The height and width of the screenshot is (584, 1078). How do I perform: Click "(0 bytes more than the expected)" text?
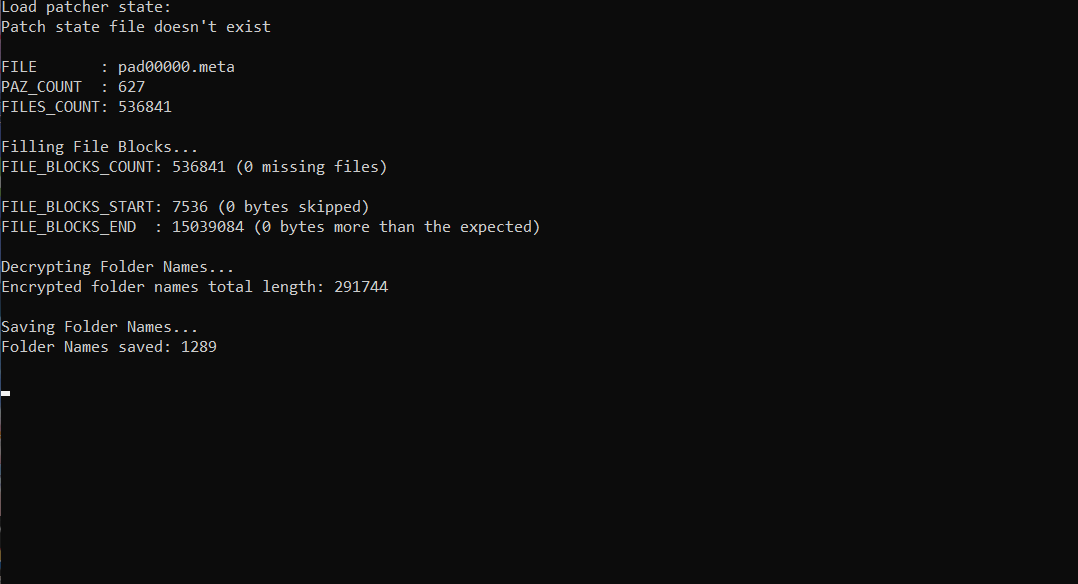pos(397,227)
